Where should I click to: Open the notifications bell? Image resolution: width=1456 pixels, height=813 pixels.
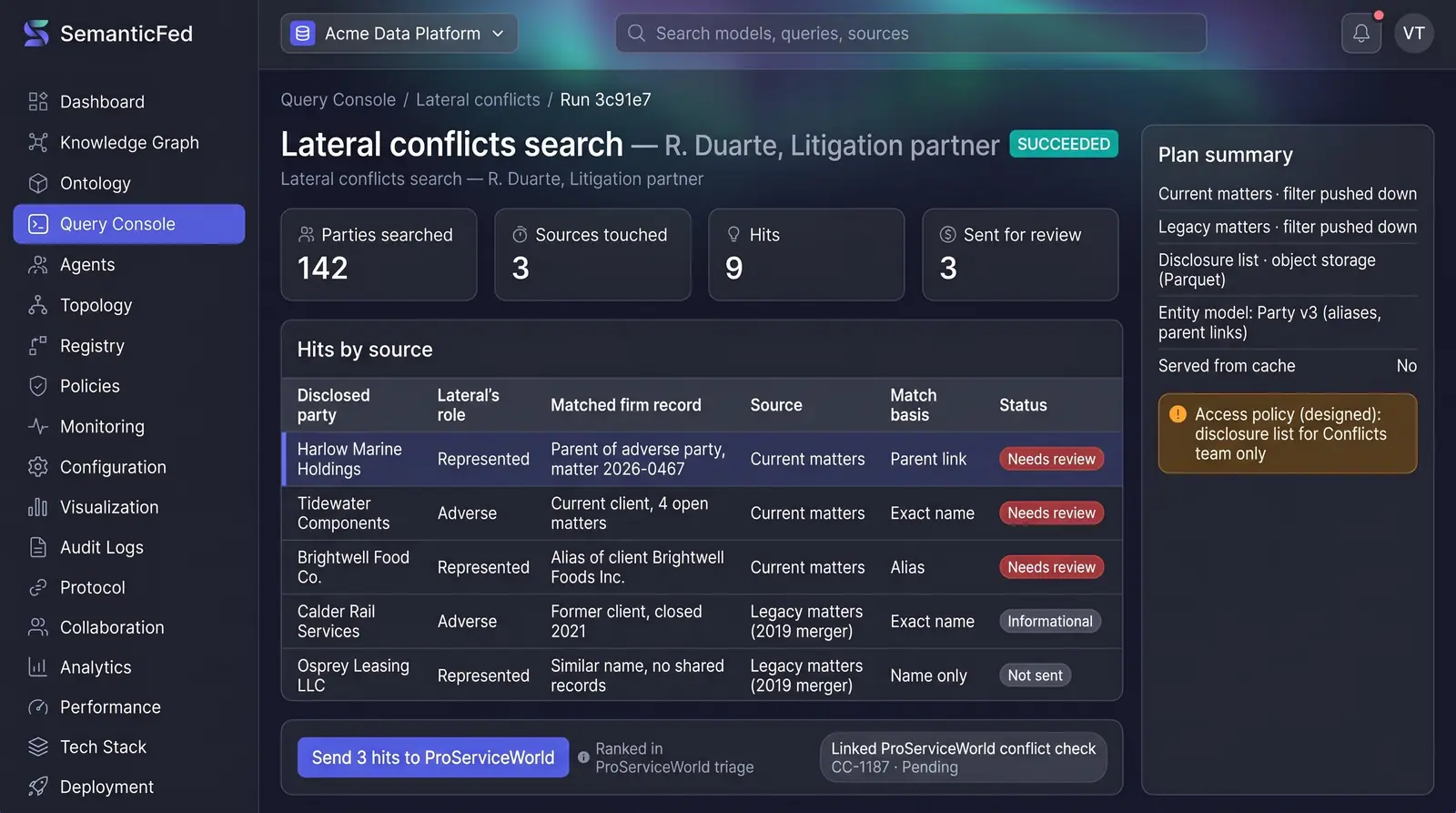click(x=1361, y=34)
